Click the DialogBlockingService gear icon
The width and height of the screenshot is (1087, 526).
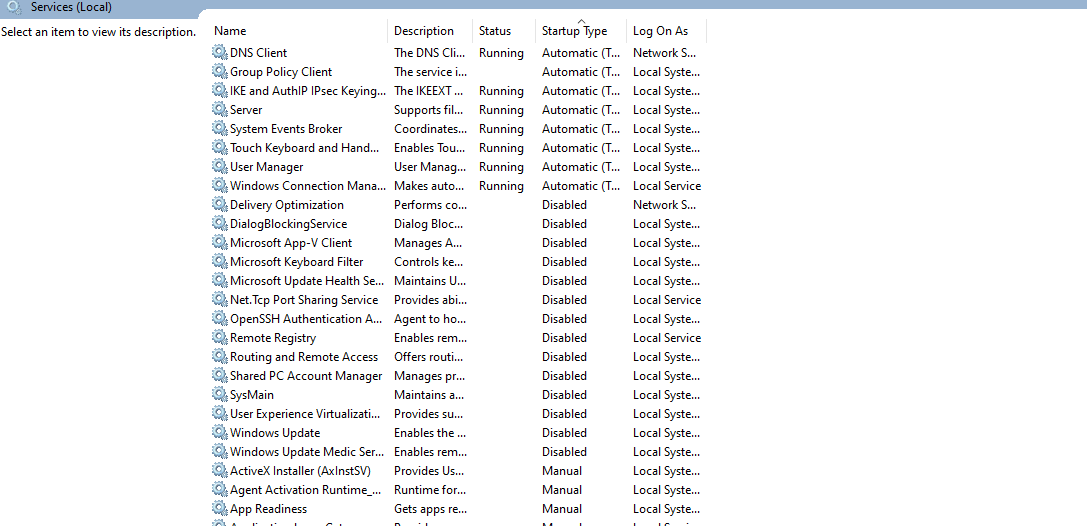click(220, 224)
